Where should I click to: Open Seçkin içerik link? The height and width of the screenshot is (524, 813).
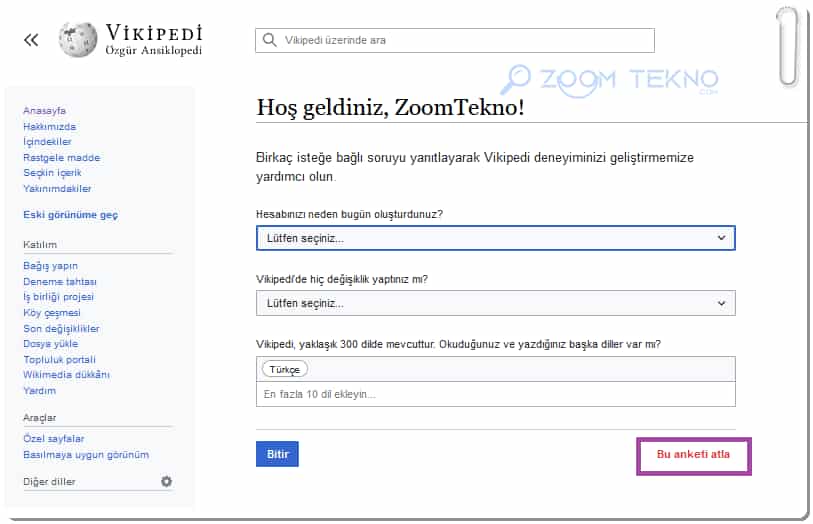[x=52, y=173]
